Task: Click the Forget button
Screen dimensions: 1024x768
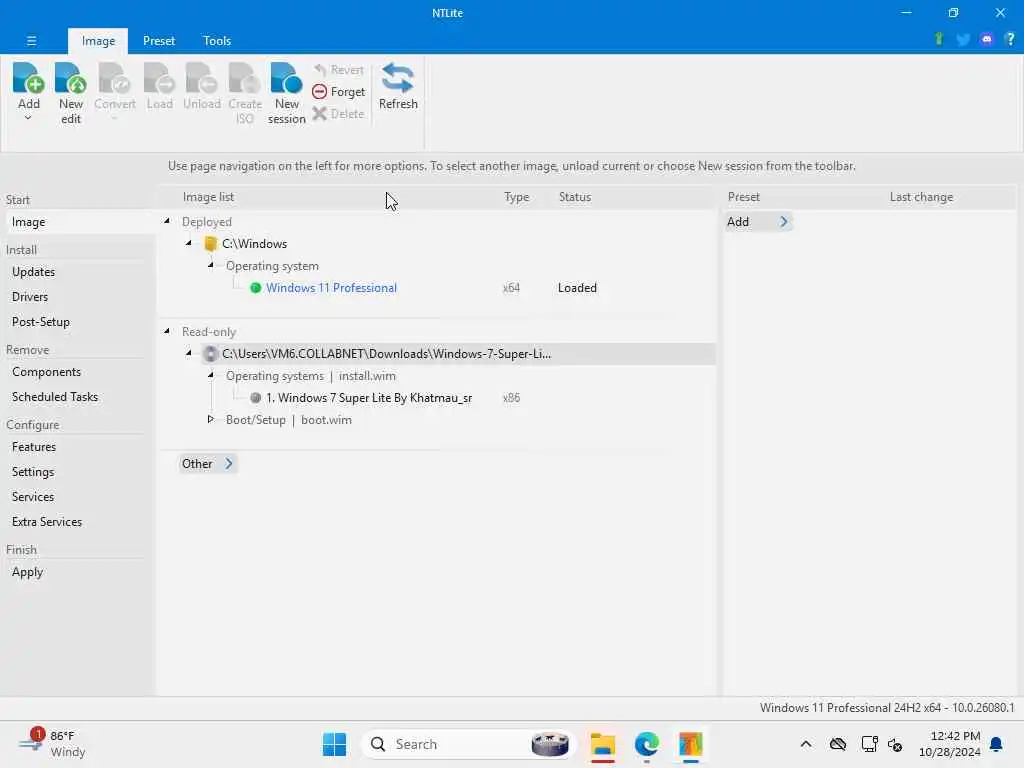Action: [338, 91]
